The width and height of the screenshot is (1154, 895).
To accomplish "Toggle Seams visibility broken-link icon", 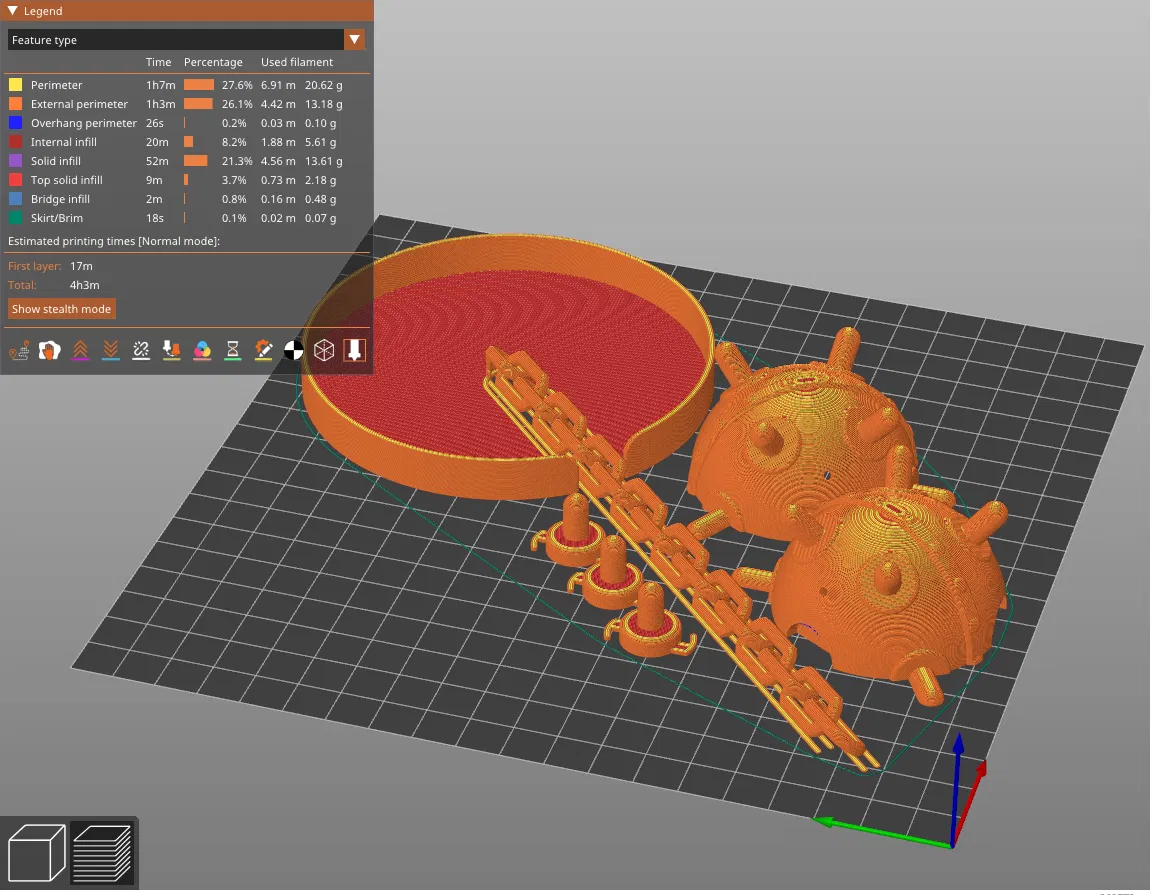I will point(141,350).
